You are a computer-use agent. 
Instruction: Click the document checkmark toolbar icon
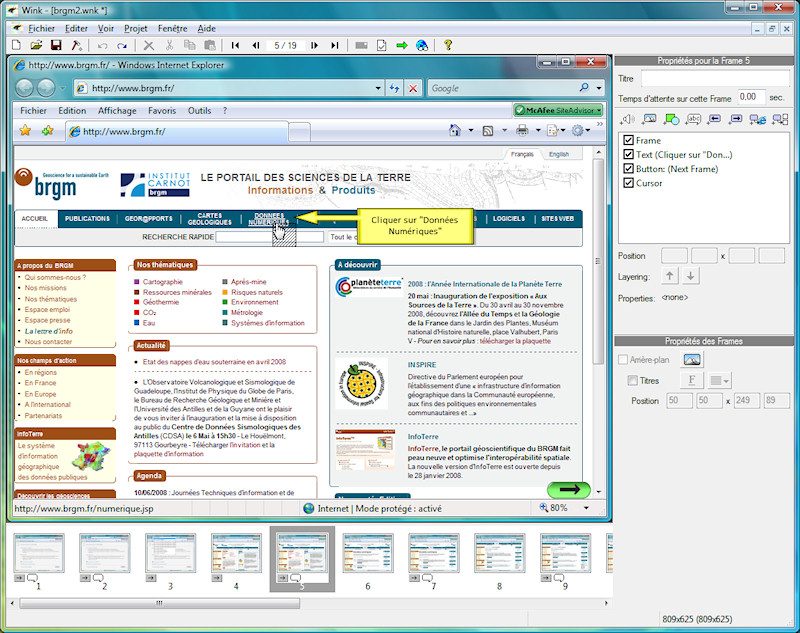pos(381,45)
